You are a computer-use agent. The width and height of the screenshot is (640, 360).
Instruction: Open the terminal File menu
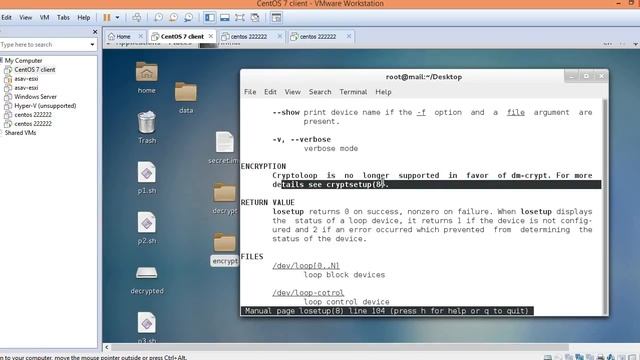tap(250, 92)
